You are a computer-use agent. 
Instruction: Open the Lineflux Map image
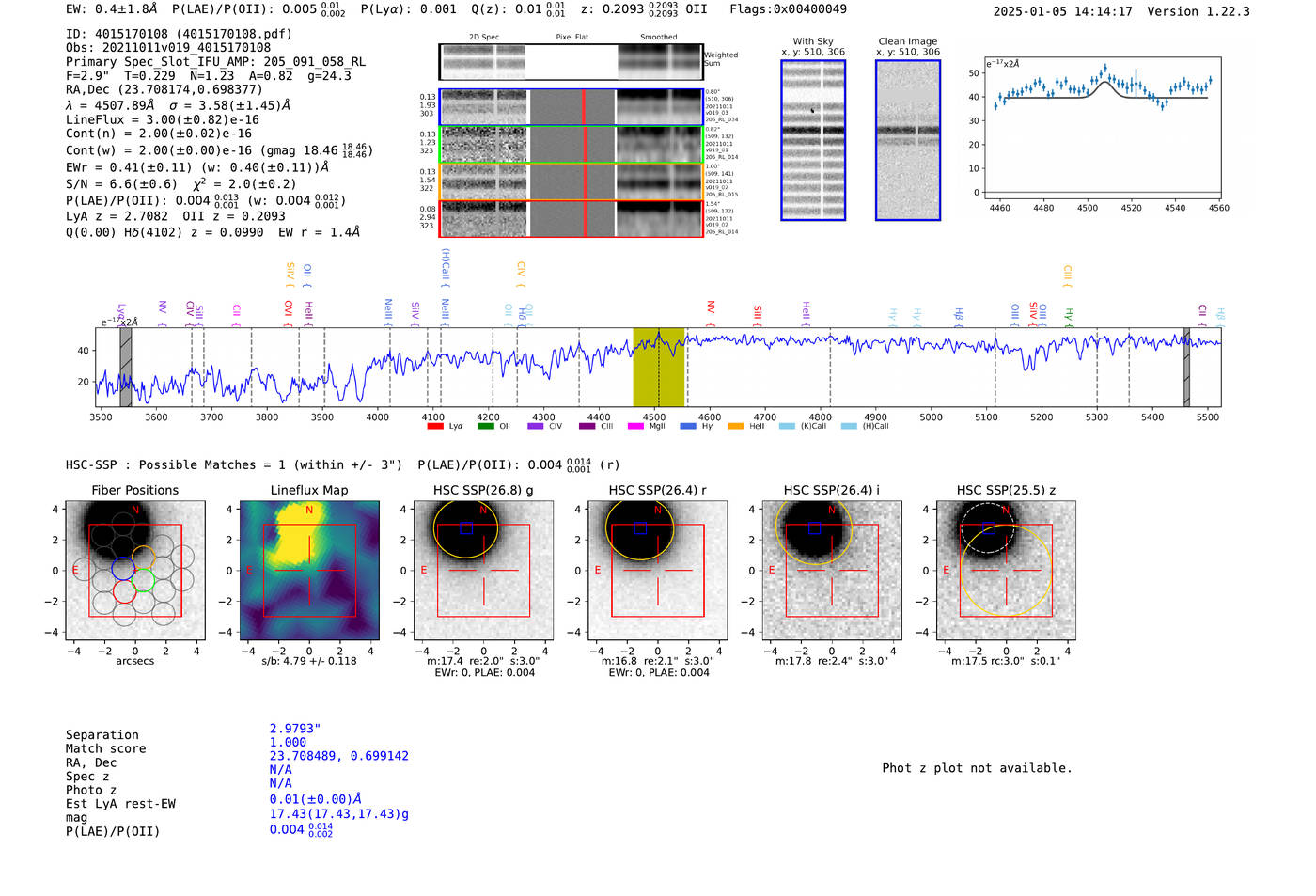(x=309, y=571)
